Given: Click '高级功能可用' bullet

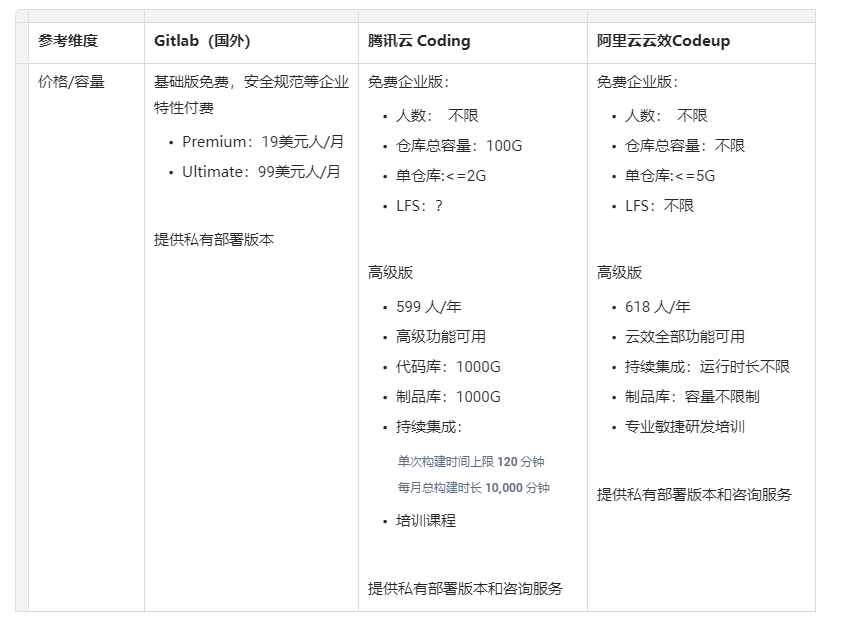Looking at the screenshot, I should pyautogui.click(x=441, y=337).
